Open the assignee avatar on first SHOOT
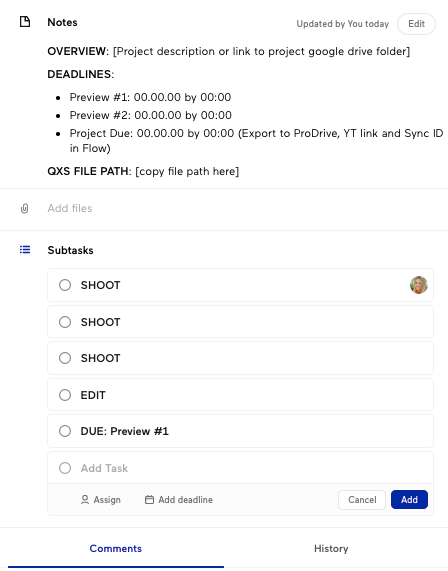The height and width of the screenshot is (571, 448). click(x=418, y=285)
